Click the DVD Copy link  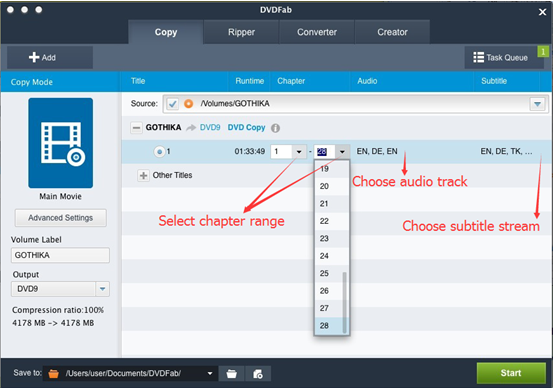point(246,127)
